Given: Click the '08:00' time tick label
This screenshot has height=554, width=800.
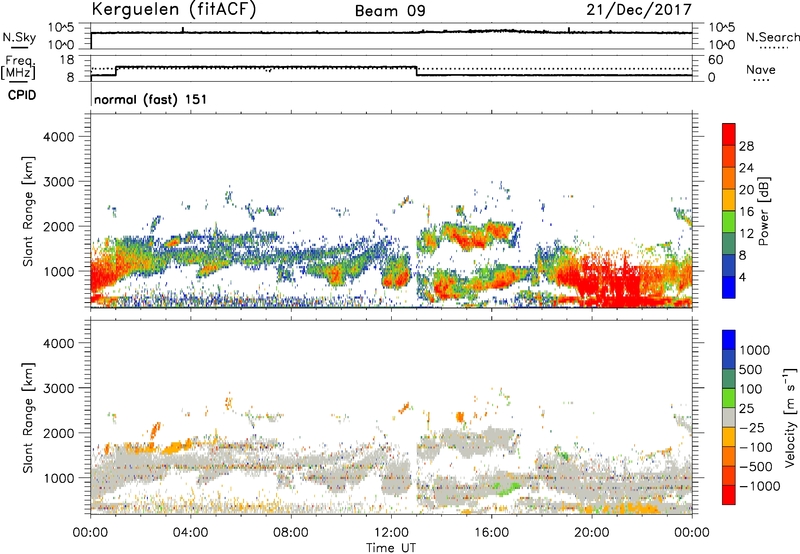Looking at the screenshot, I should pyautogui.click(x=291, y=533).
